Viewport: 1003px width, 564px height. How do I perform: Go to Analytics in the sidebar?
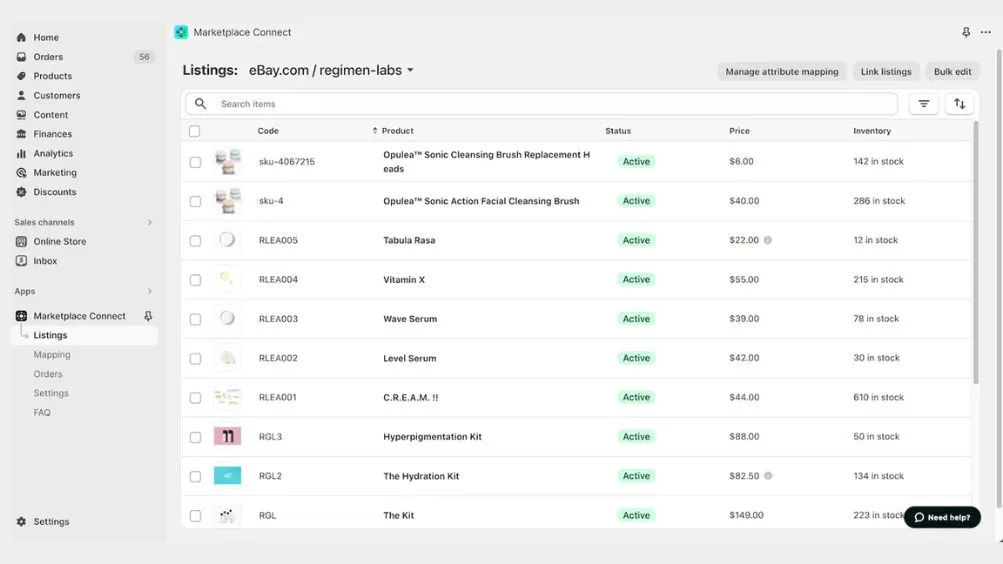click(x=53, y=153)
